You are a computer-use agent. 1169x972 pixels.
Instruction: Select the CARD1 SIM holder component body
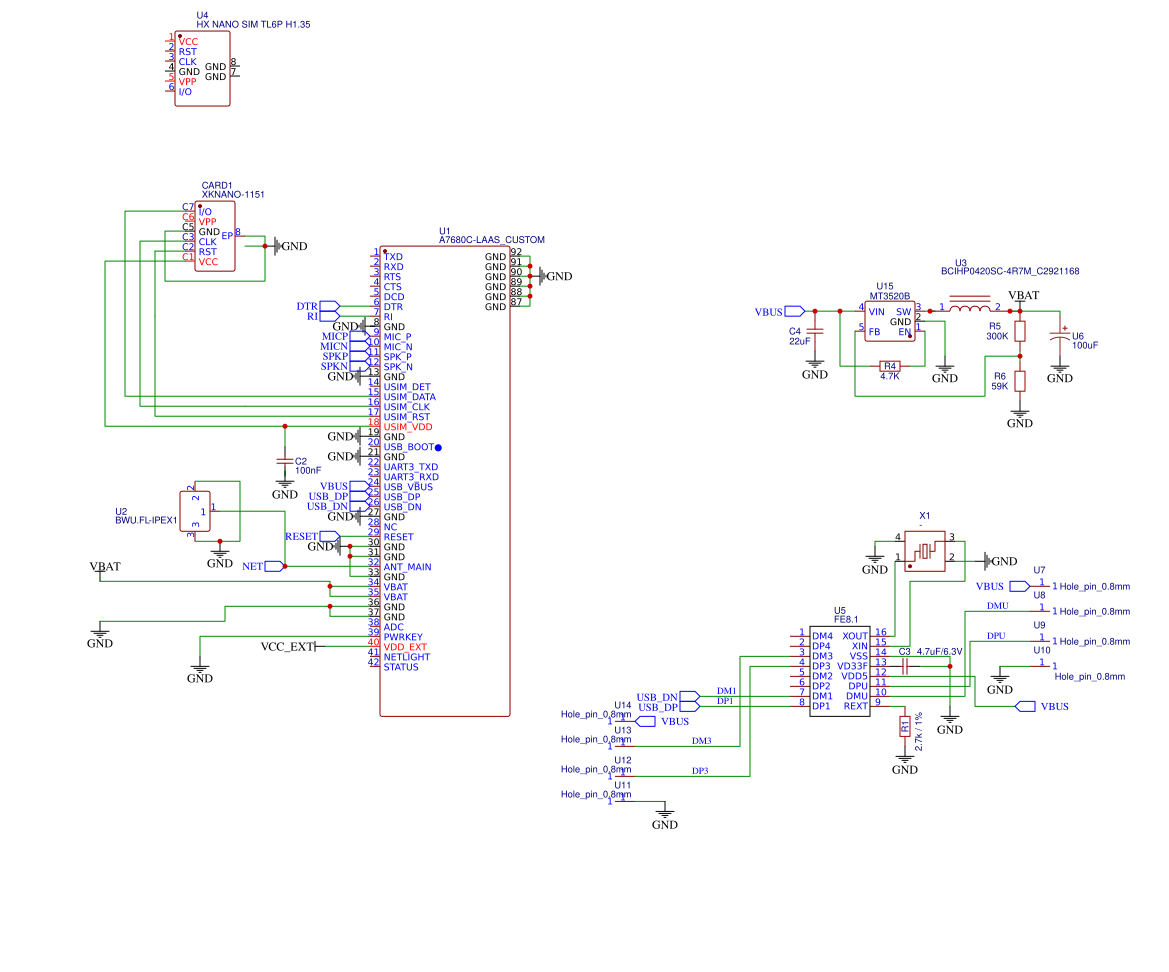click(215, 236)
